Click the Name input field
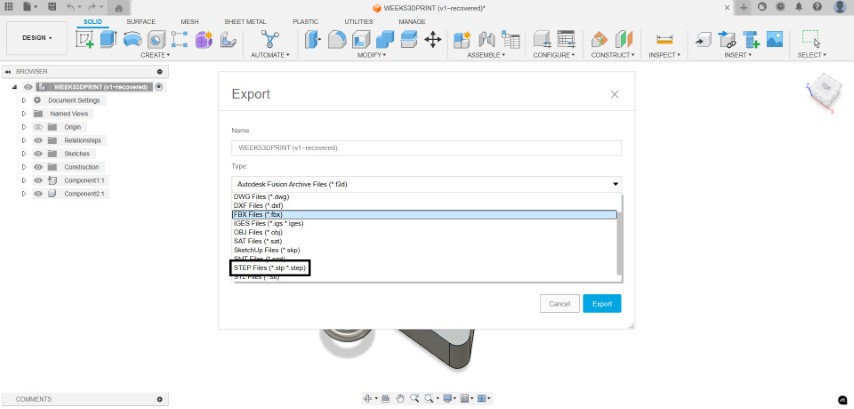The width and height of the screenshot is (854, 409). 426,148
